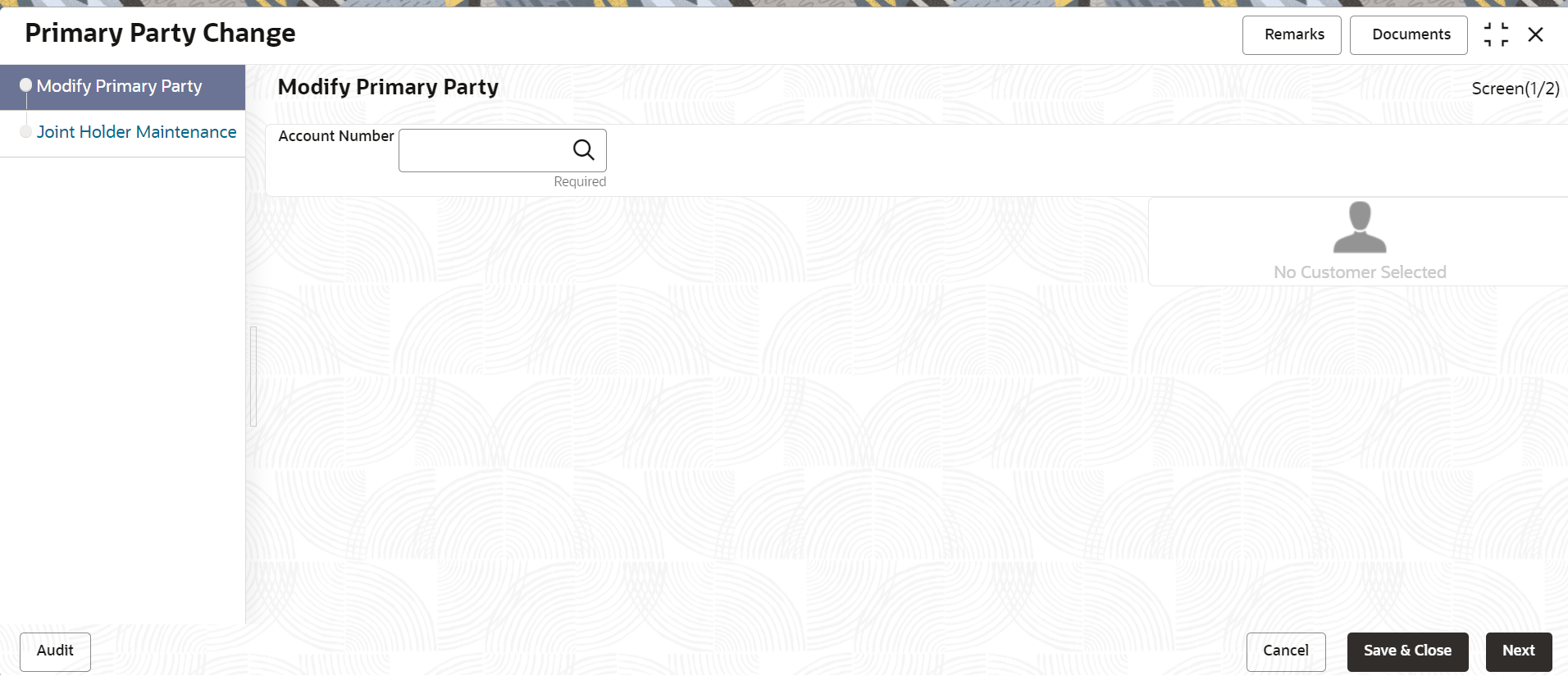Open the Remarks dialog
The image size is (1568, 676).
click(1292, 35)
